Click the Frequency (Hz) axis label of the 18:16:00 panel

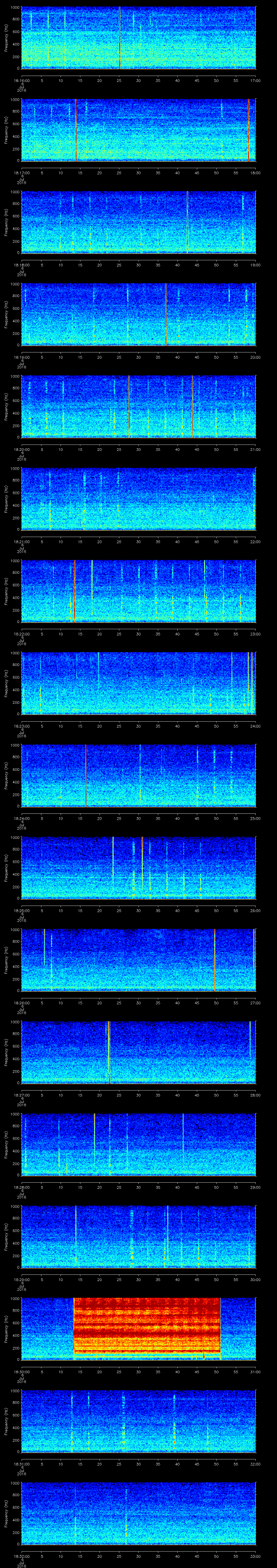[6, 38]
